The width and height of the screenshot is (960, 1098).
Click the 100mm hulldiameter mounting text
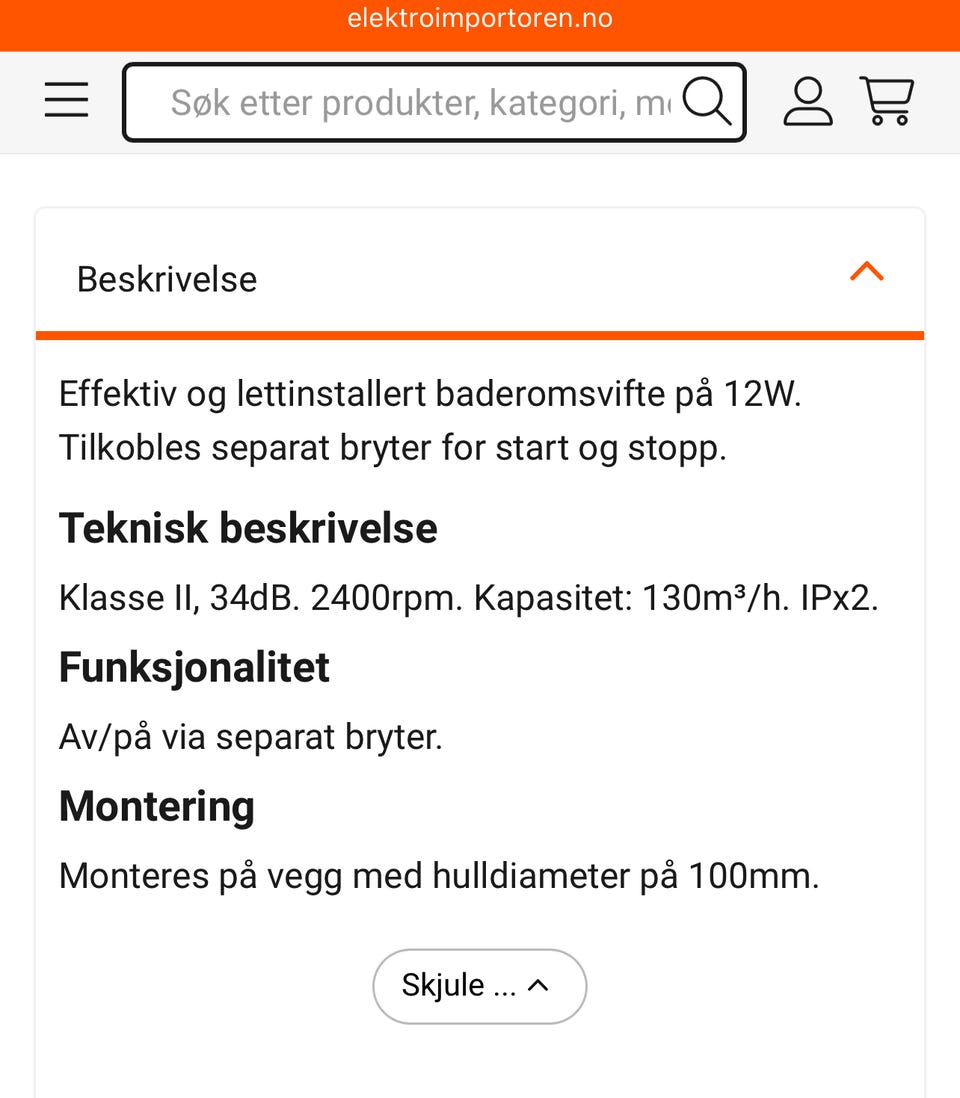pyautogui.click(x=439, y=876)
